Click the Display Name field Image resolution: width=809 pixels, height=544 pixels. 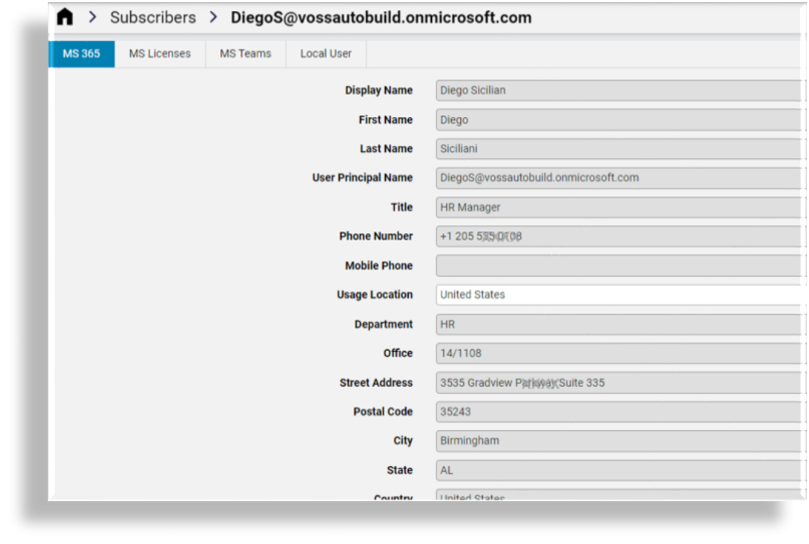tap(619, 91)
